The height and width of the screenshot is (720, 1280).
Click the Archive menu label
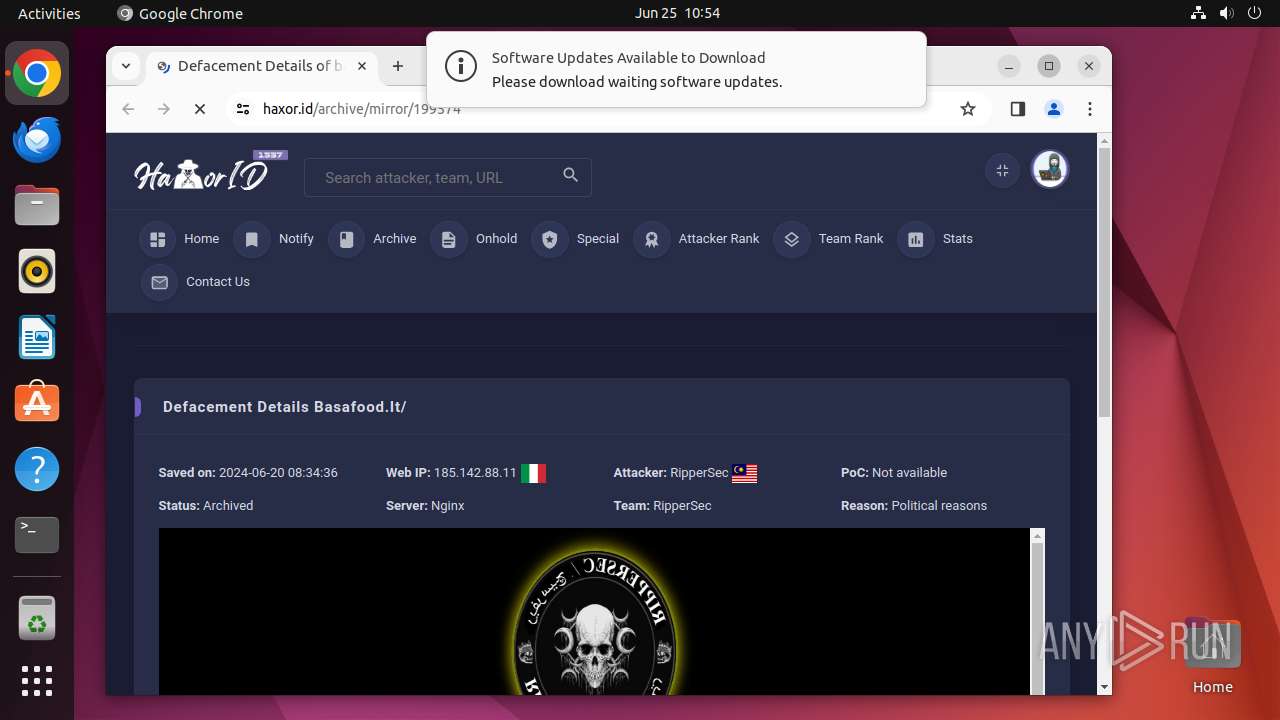coord(395,239)
